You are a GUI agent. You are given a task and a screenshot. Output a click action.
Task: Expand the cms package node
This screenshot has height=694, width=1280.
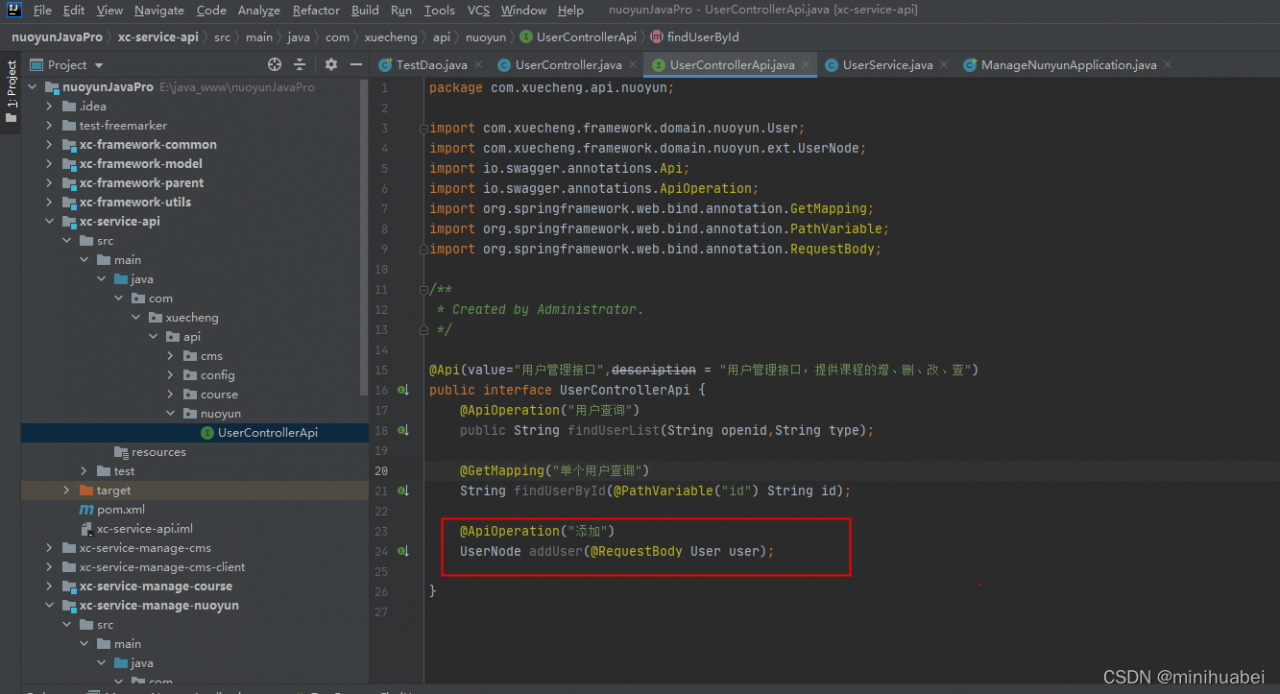pyautogui.click(x=170, y=356)
